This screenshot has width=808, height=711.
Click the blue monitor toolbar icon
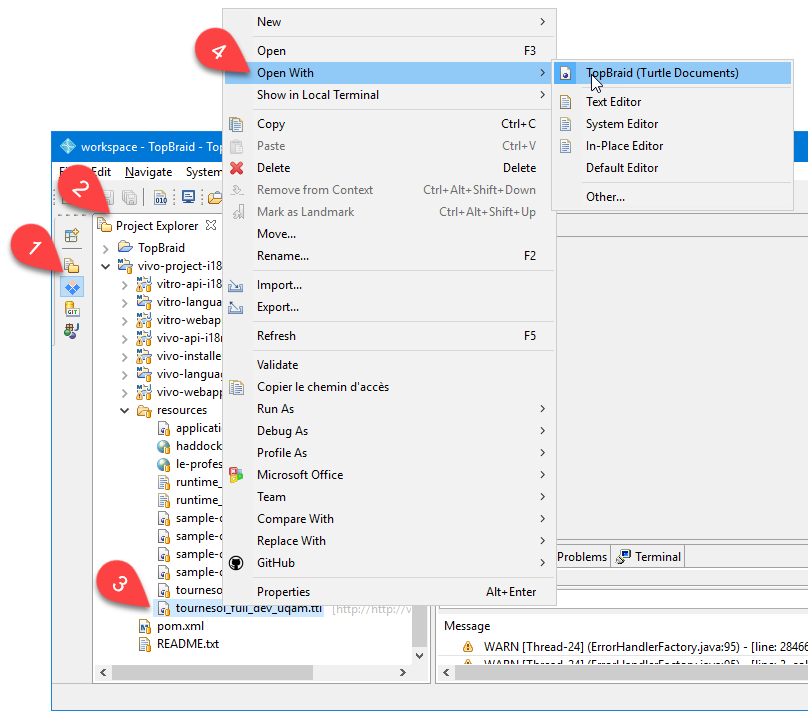point(189,197)
